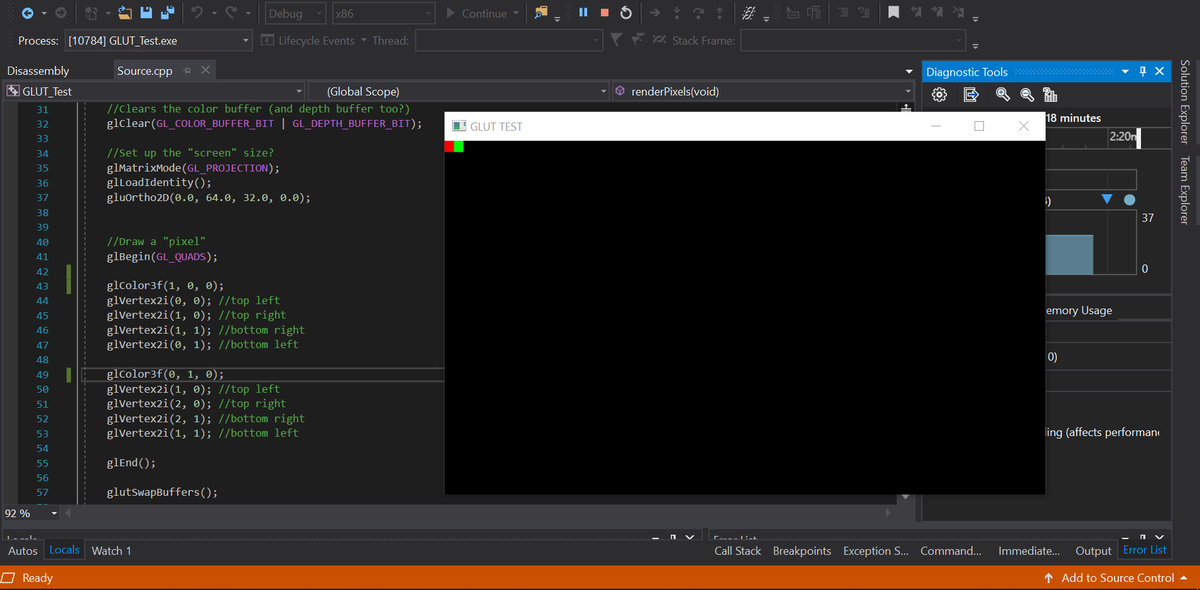1200x590 pixels.
Task: Open the Error List tab
Action: 1145,550
